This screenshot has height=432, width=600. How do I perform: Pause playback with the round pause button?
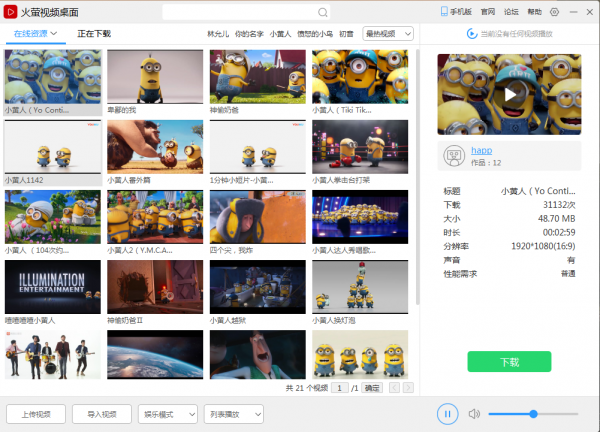point(447,414)
